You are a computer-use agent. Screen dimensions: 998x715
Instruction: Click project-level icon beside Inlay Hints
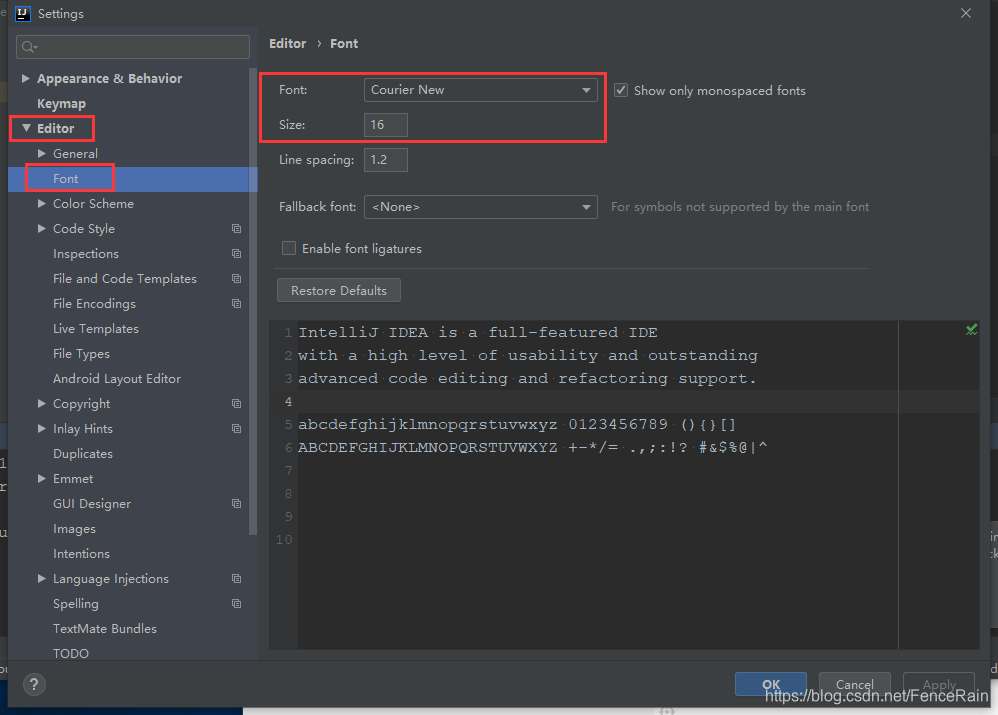coord(236,428)
